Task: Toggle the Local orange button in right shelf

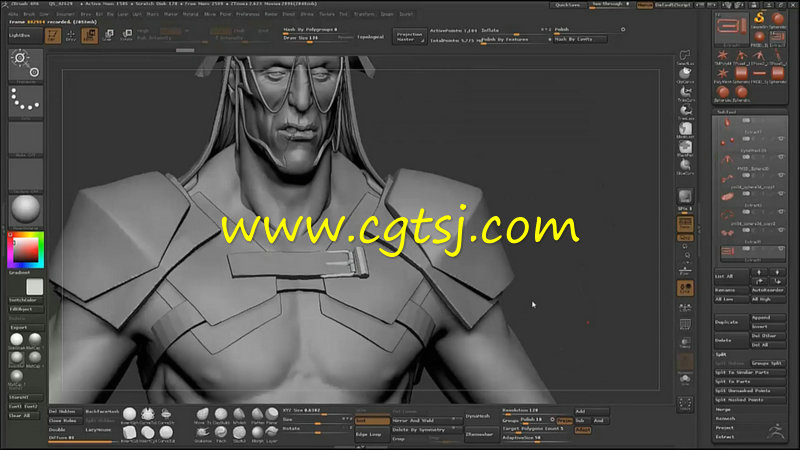Action: click(685, 288)
